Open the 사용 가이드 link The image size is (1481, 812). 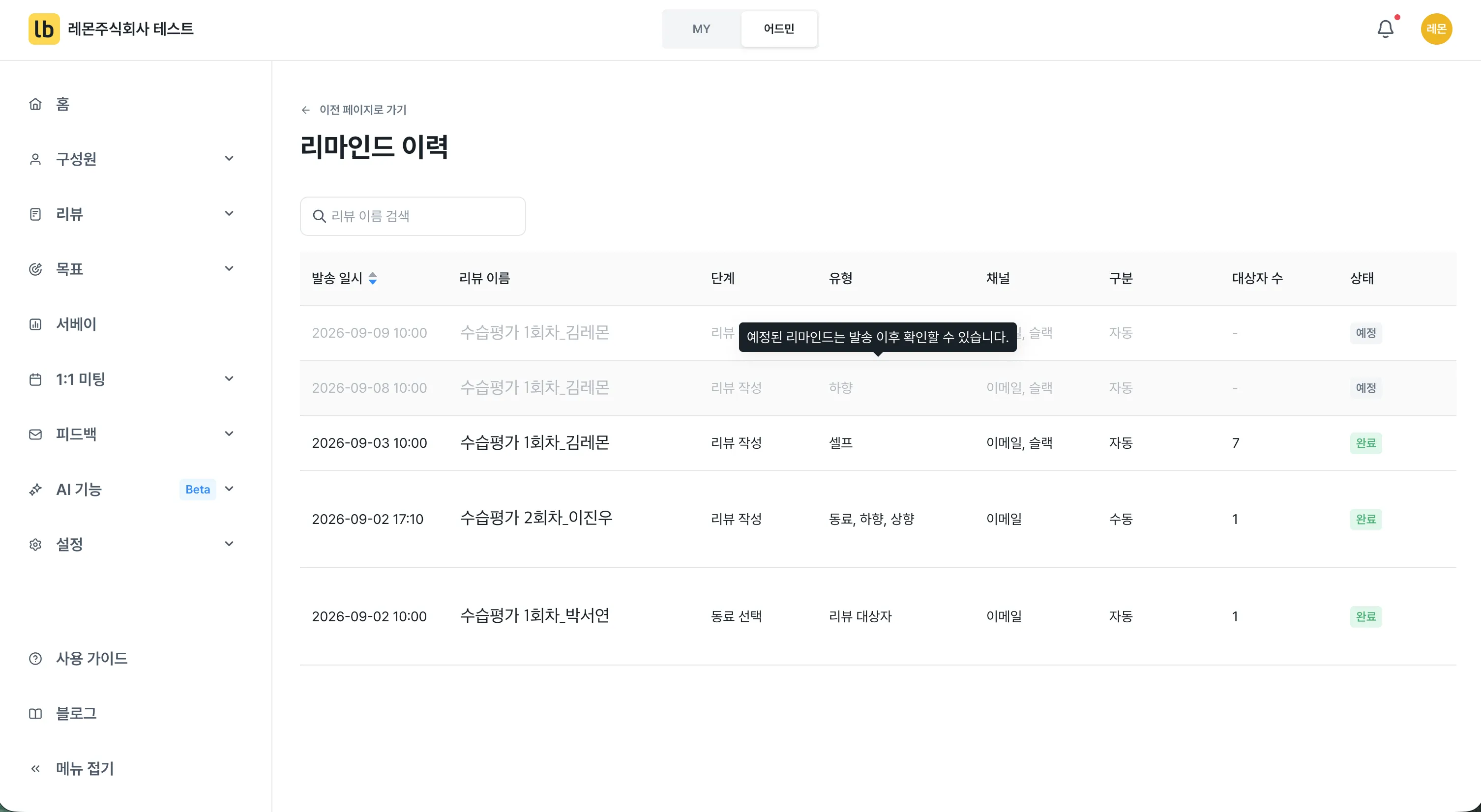click(x=91, y=659)
